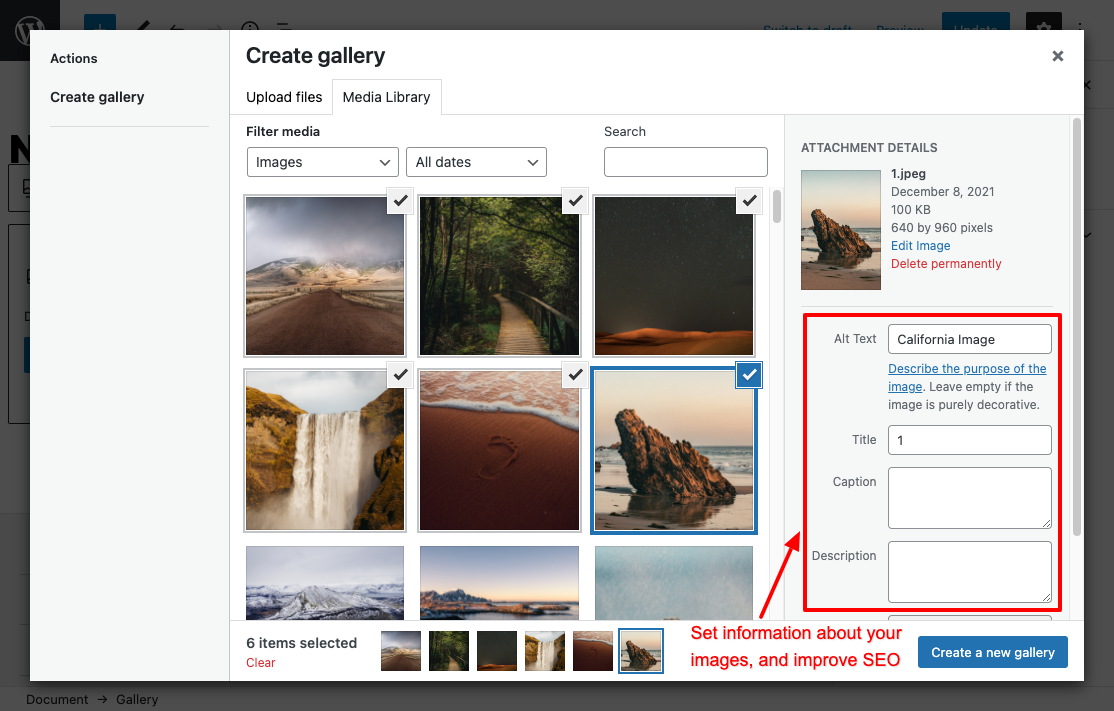Click Delete permanently for 1.jpeg
Screen dimensions: 1114x711
[946, 264]
